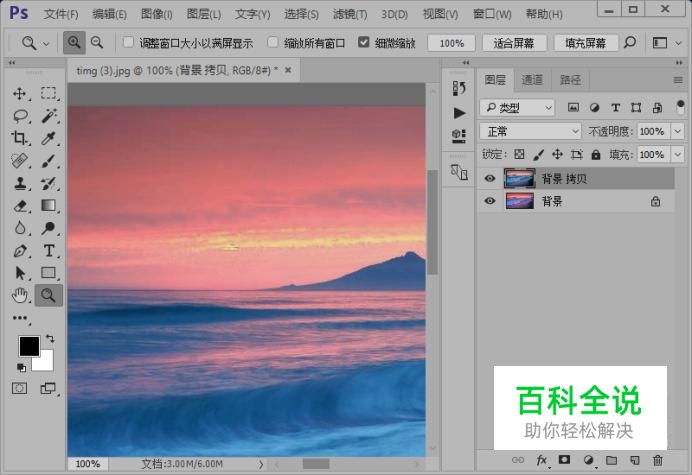Open the 滤镜(T) menu
This screenshot has width=692, height=475.
click(350, 14)
